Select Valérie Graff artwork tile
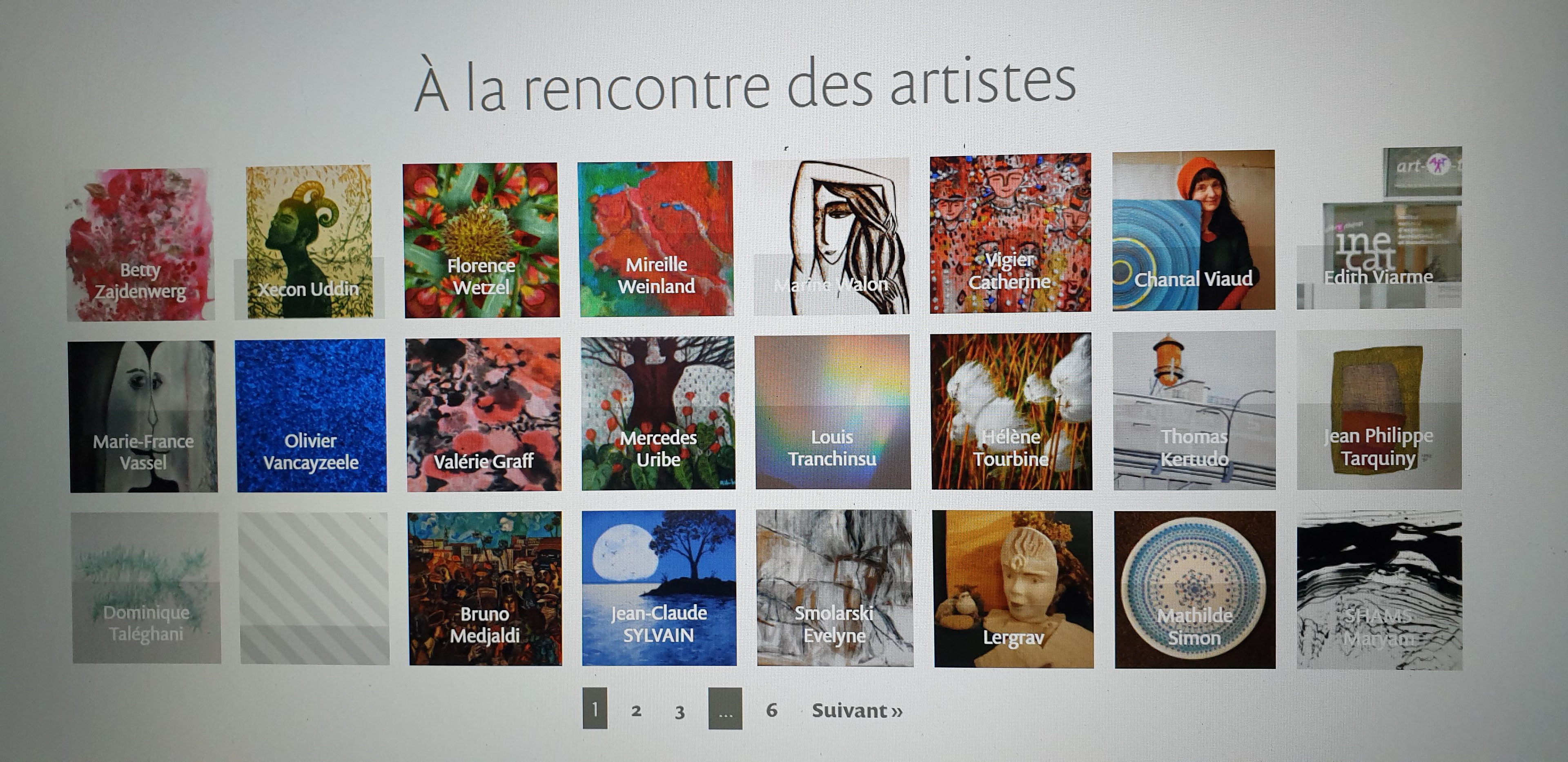The height and width of the screenshot is (762, 1568). pos(483,415)
